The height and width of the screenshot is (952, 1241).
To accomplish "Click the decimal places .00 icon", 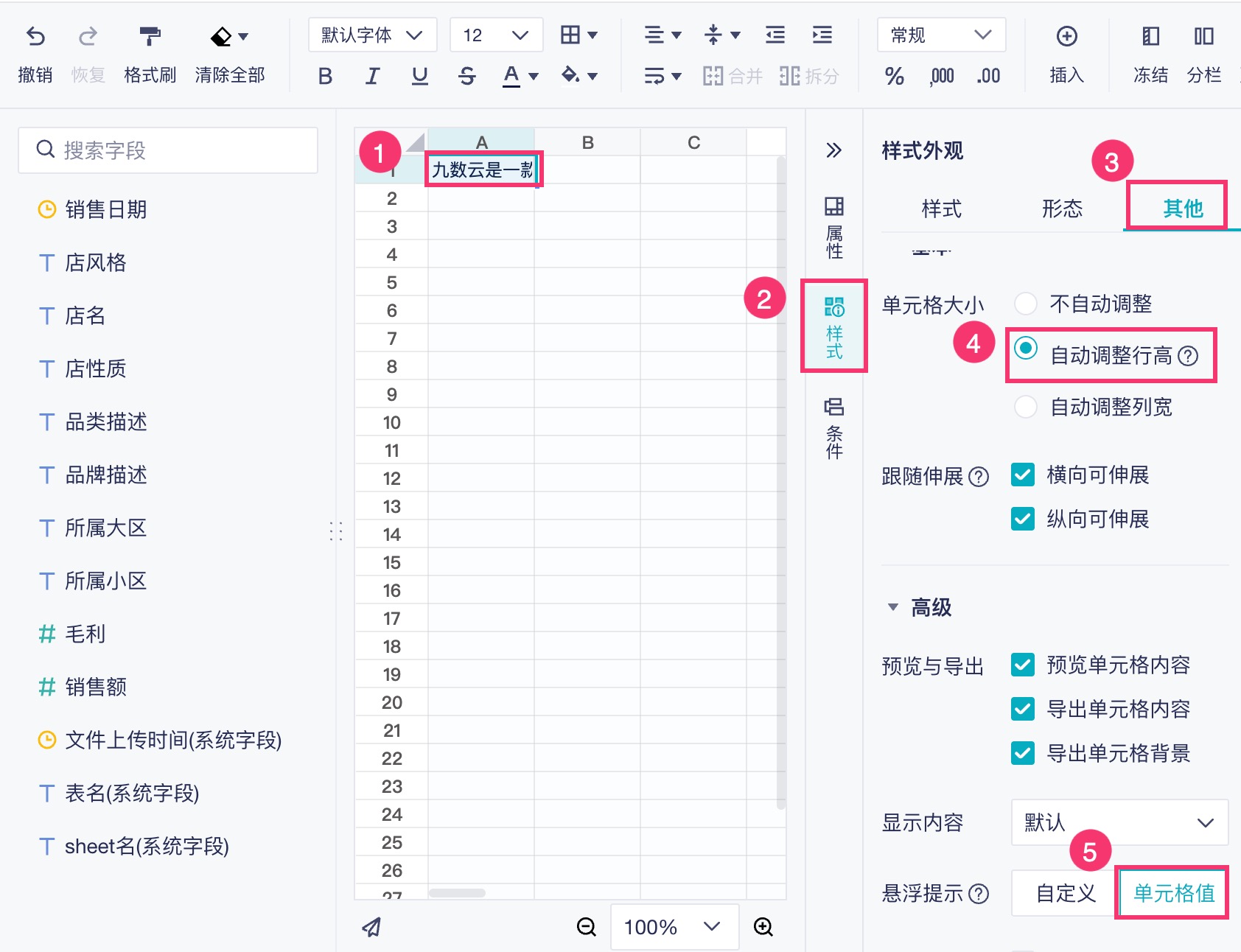I will (x=988, y=76).
